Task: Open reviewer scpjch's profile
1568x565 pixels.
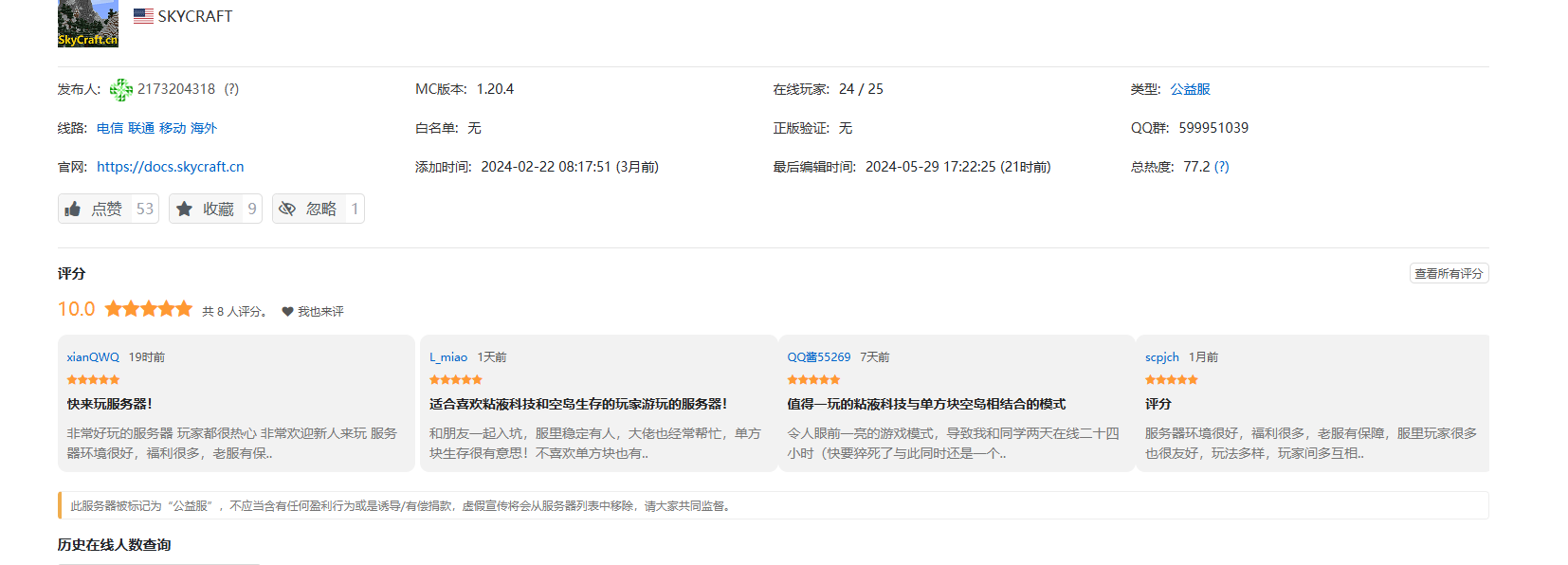Action: 1161,357
